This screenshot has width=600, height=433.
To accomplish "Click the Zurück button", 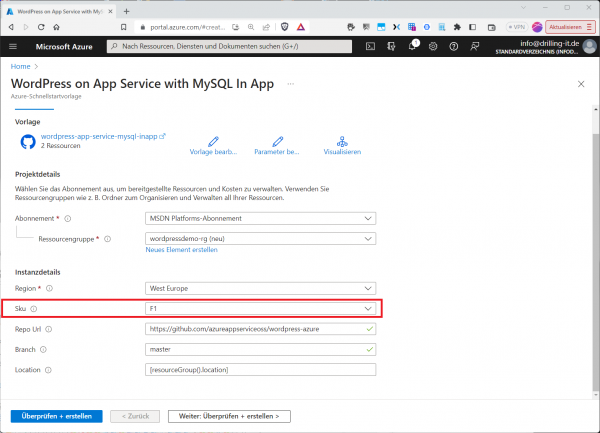I will point(135,416).
